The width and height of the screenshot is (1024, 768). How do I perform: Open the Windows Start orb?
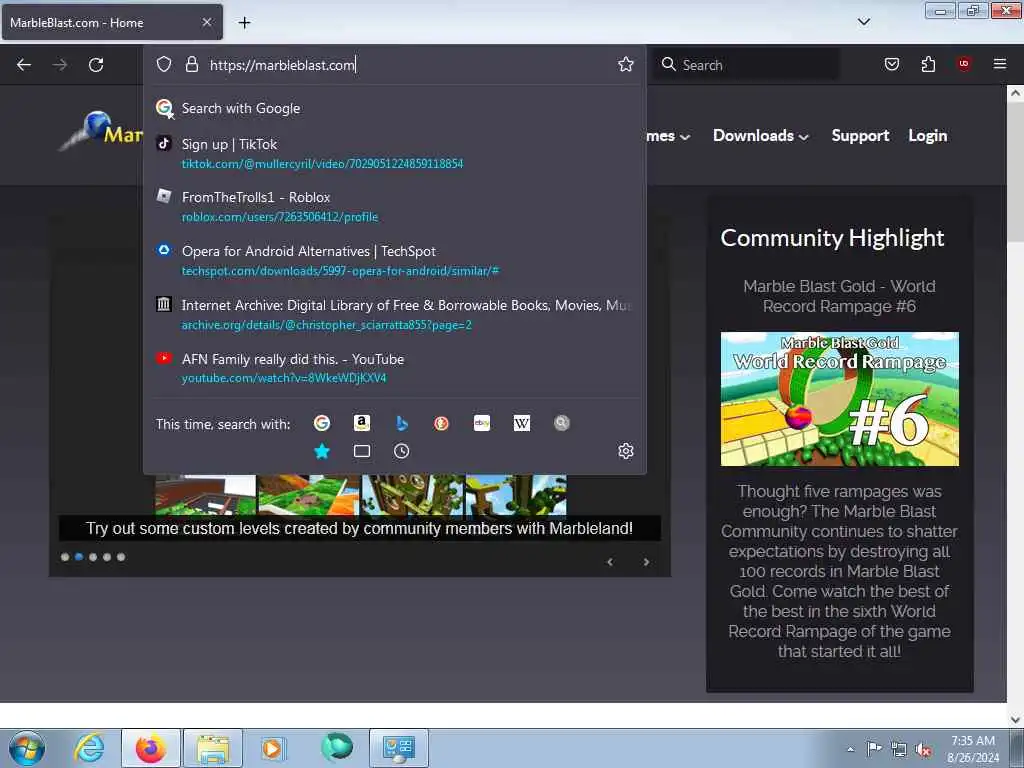27,748
